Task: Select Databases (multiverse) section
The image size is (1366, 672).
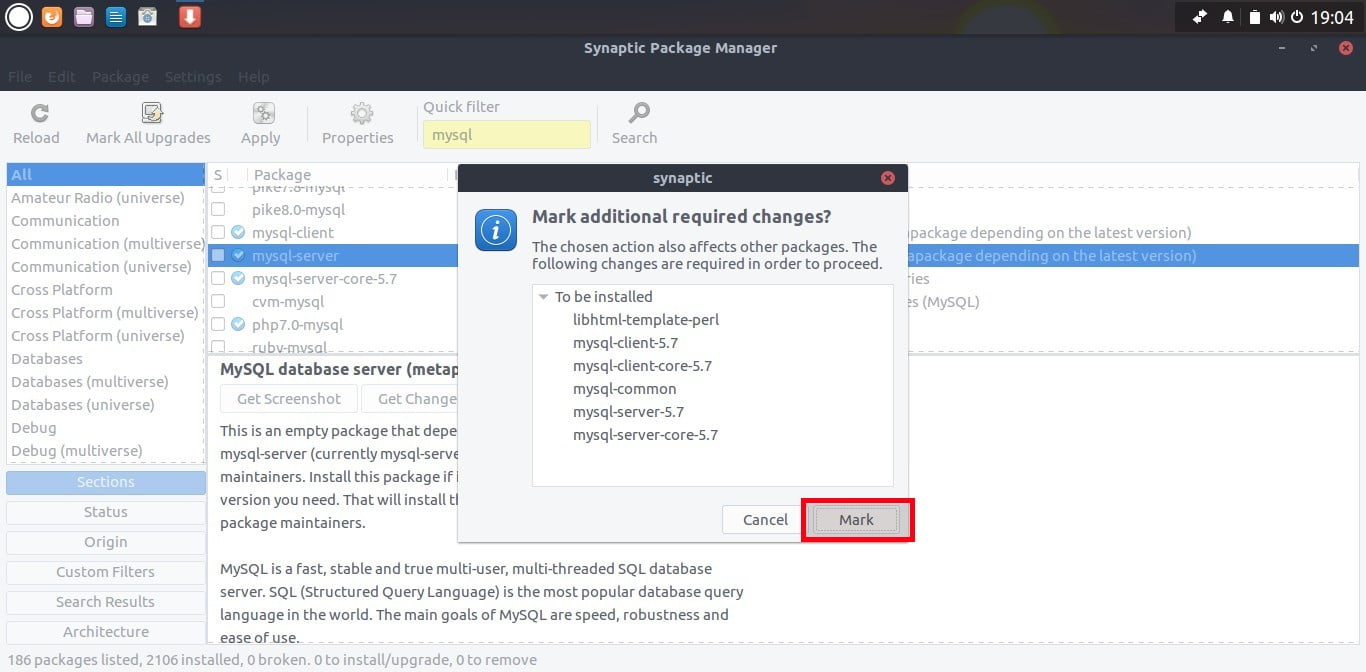Action: (106, 382)
